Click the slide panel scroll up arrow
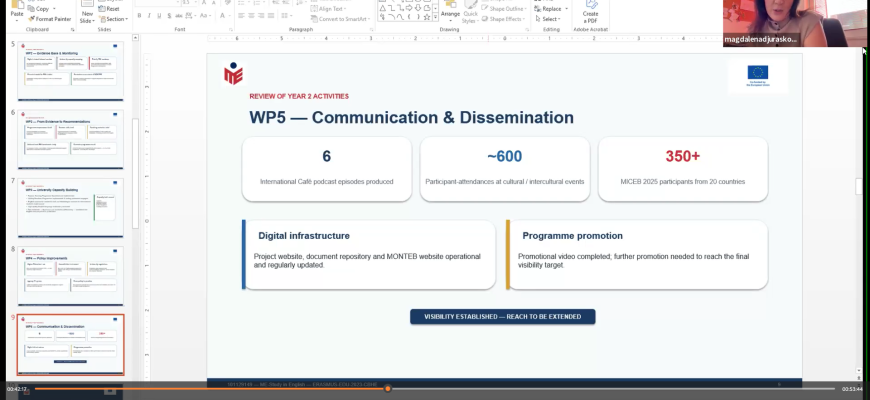Image resolution: width=870 pixels, height=400 pixels. point(135,38)
